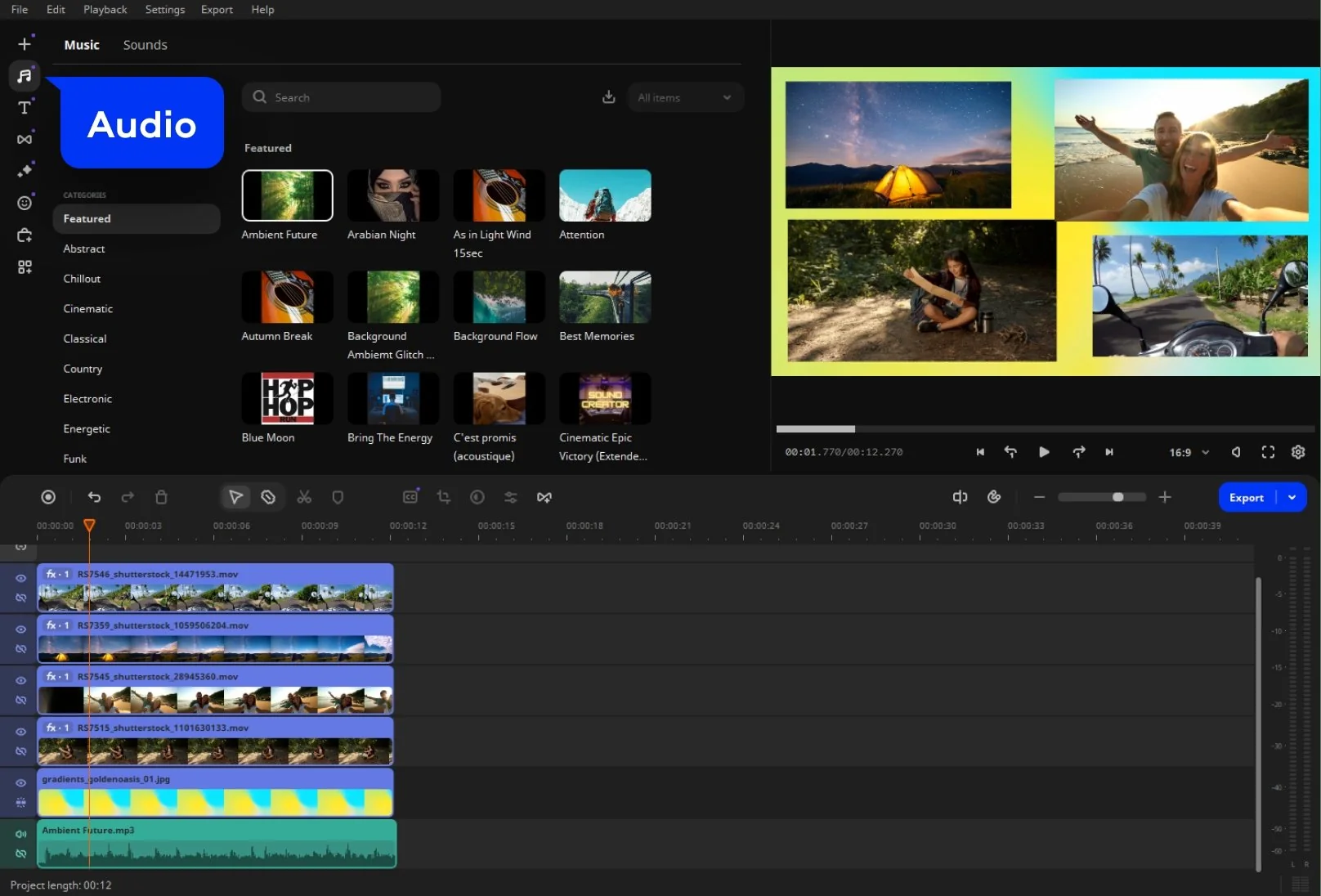
Task: Select the Cinematic category
Action: [x=88, y=309]
